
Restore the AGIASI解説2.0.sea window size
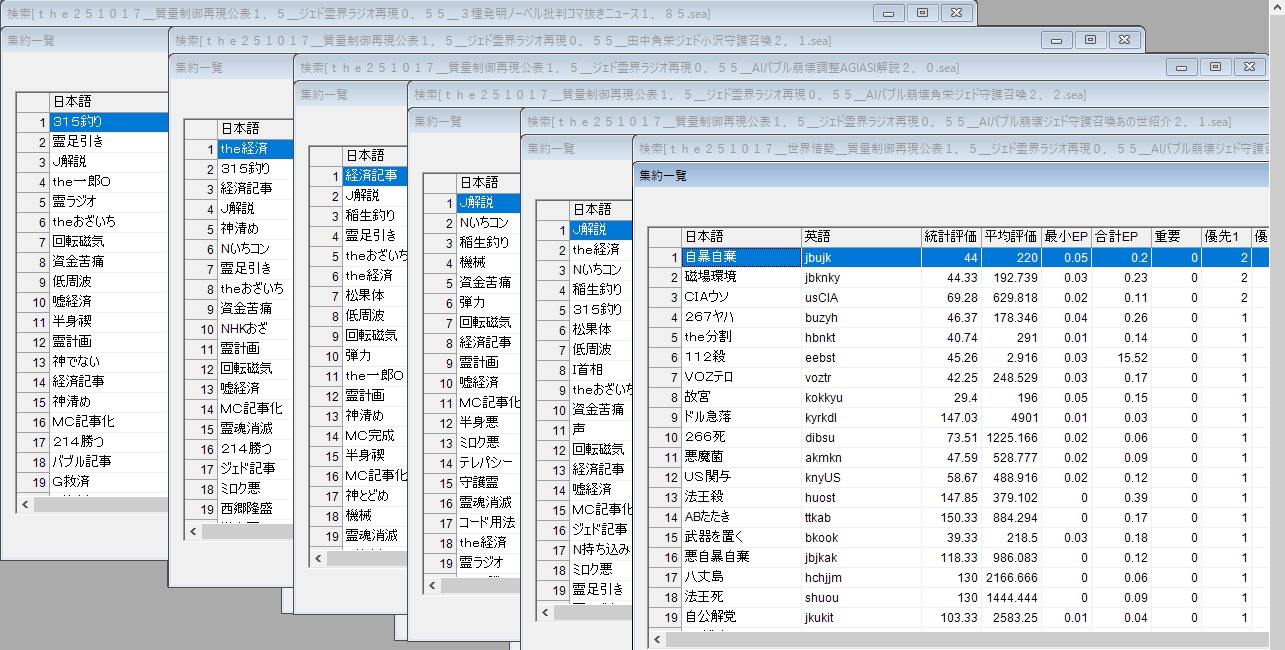pyautogui.click(x=1214, y=67)
